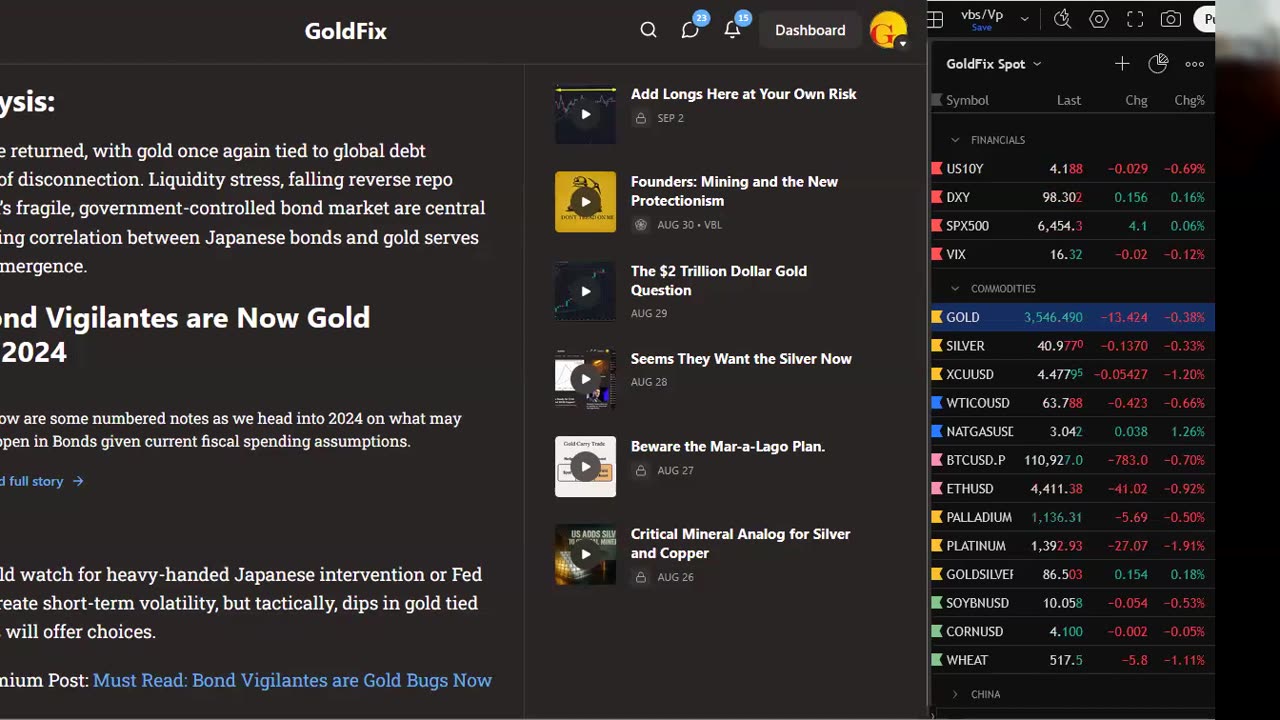
Task: Select the GOLD row in the watchlist
Action: tap(1073, 317)
